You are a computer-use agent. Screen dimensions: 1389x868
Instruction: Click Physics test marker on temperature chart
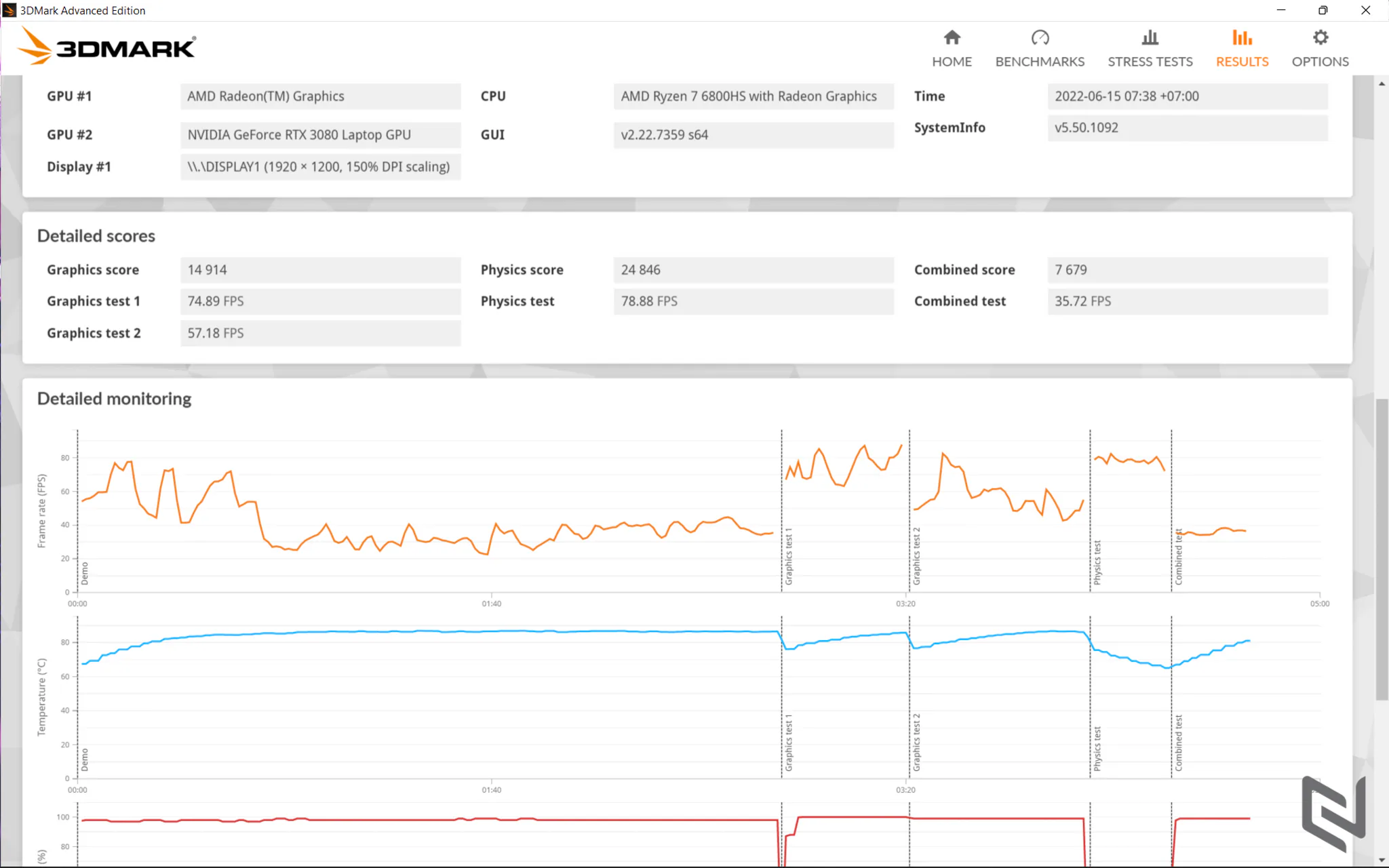point(1097,749)
